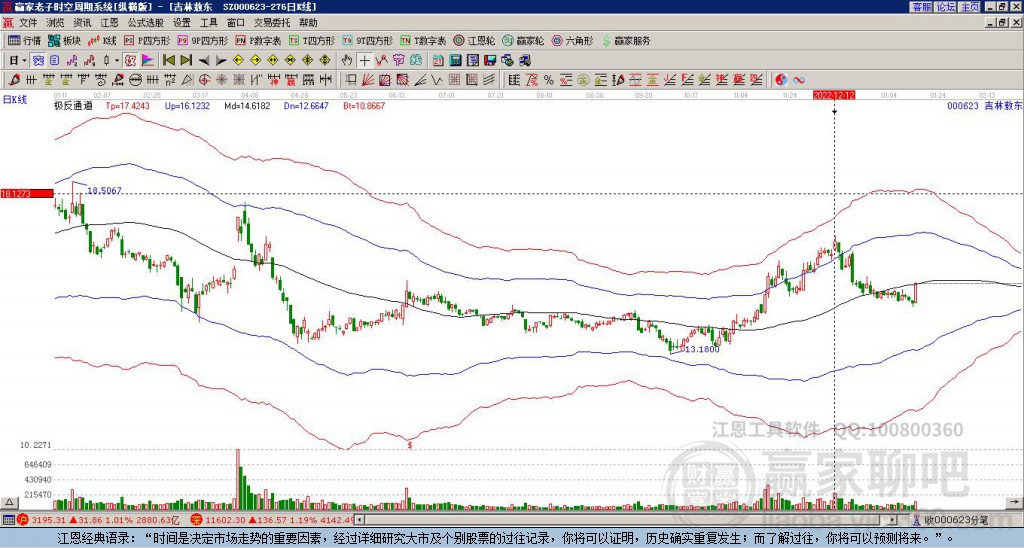Click the 2022-12-12 date marker on timeline
This screenshot has height=548, width=1024.
833,93
